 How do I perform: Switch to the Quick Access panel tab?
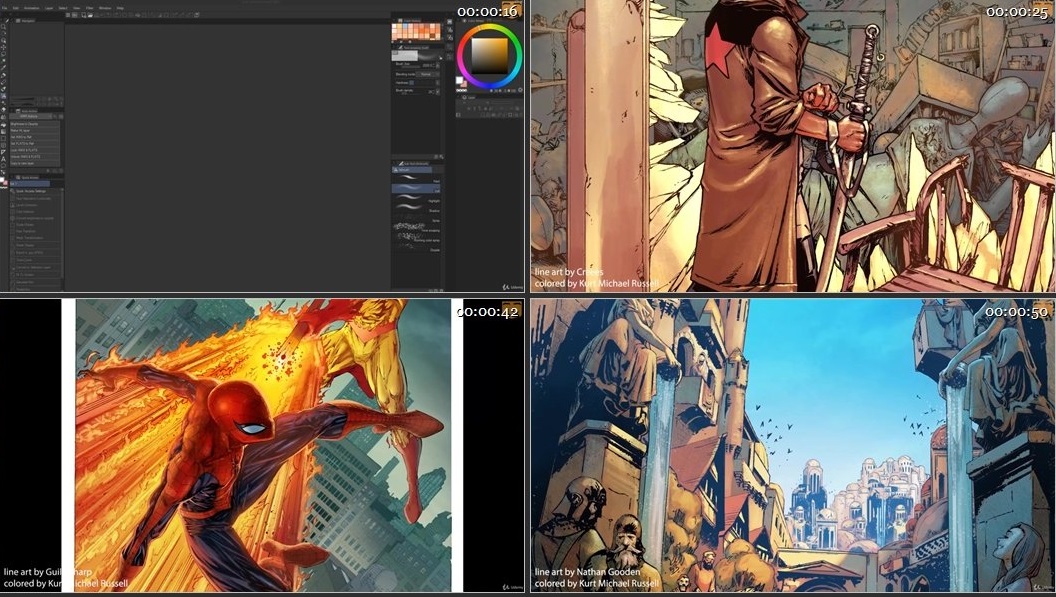[x=28, y=178]
